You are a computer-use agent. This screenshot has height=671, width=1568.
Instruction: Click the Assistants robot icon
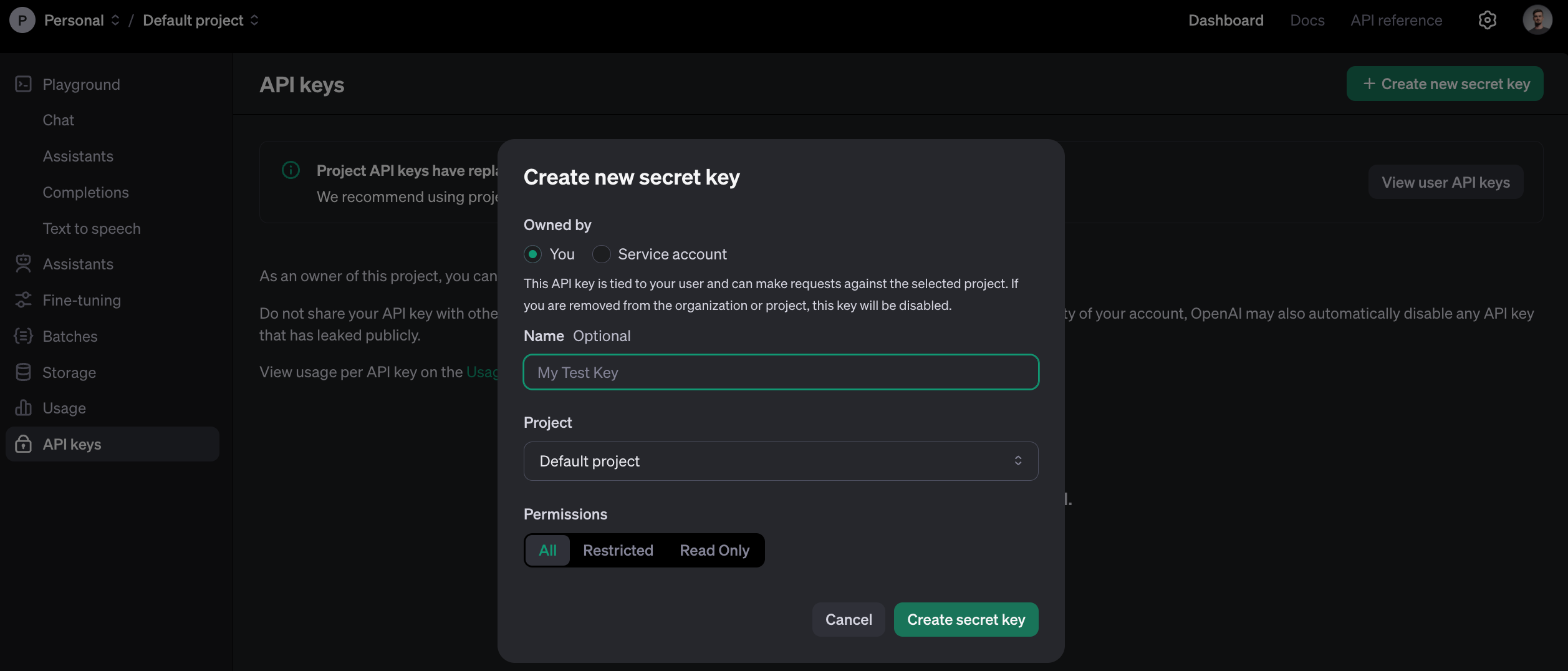point(23,264)
